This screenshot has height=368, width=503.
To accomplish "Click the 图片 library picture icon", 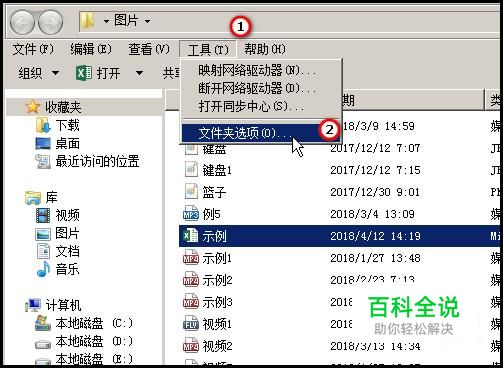I will tap(43, 234).
